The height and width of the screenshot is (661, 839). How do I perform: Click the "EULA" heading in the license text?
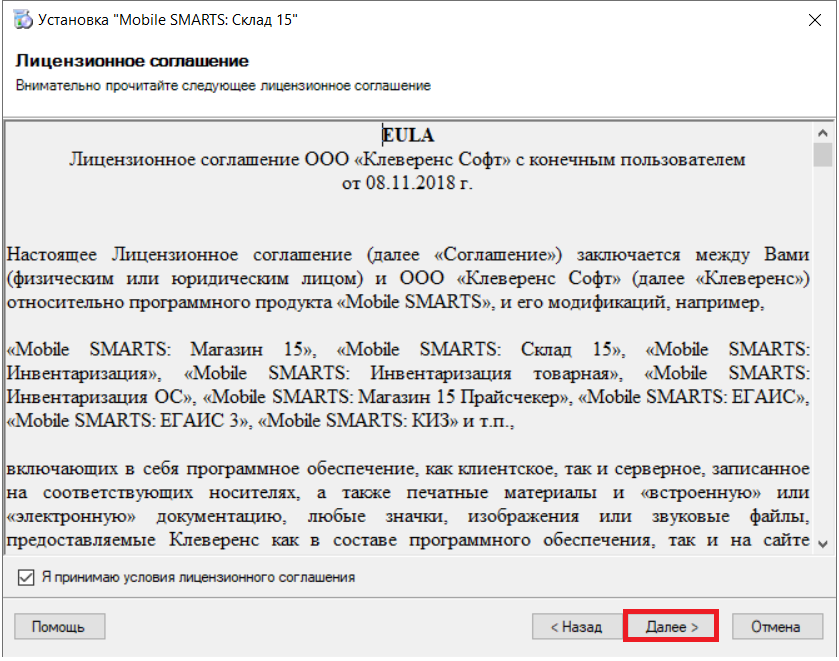tap(408, 135)
